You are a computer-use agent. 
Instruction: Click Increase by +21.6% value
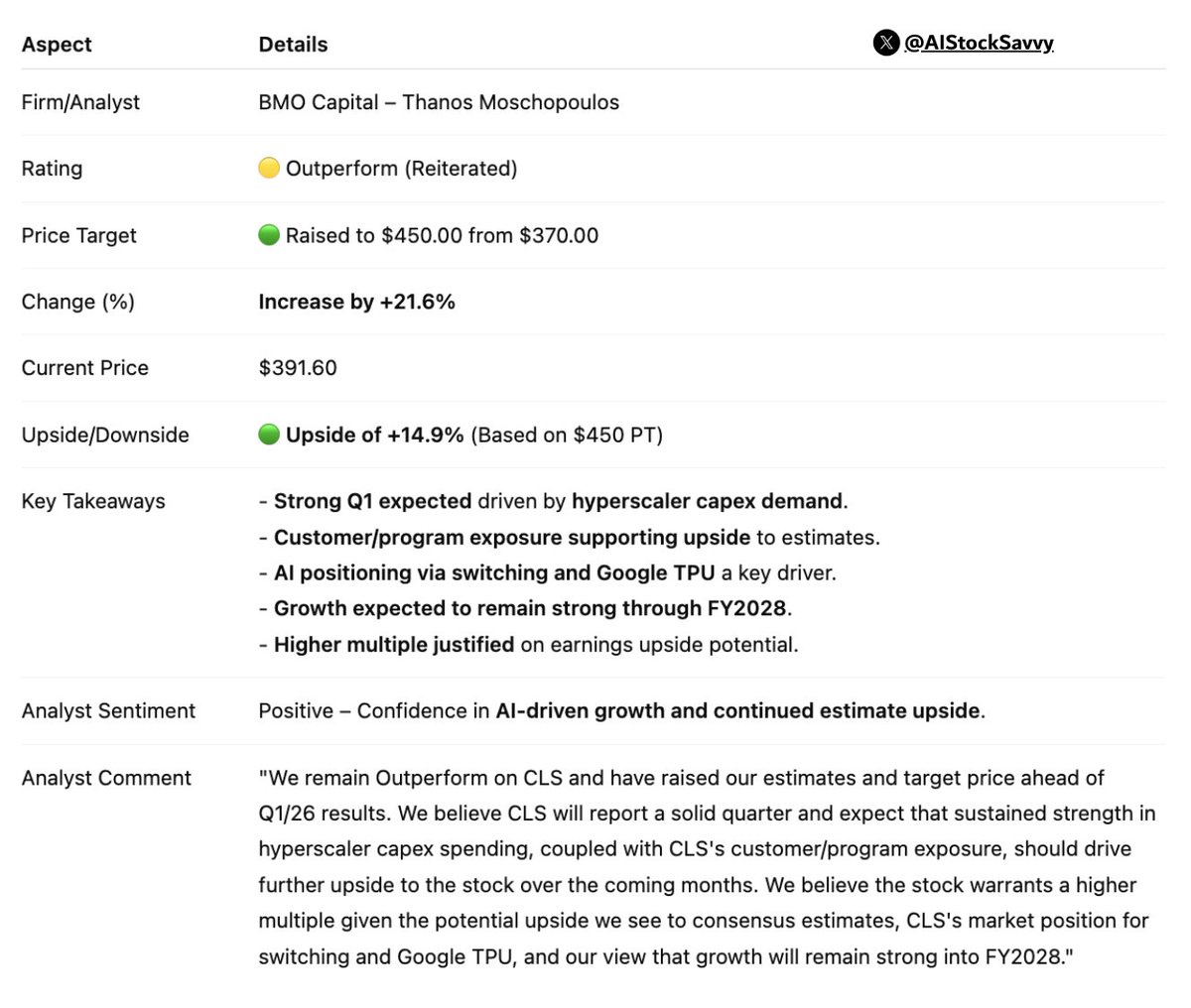[356, 302]
